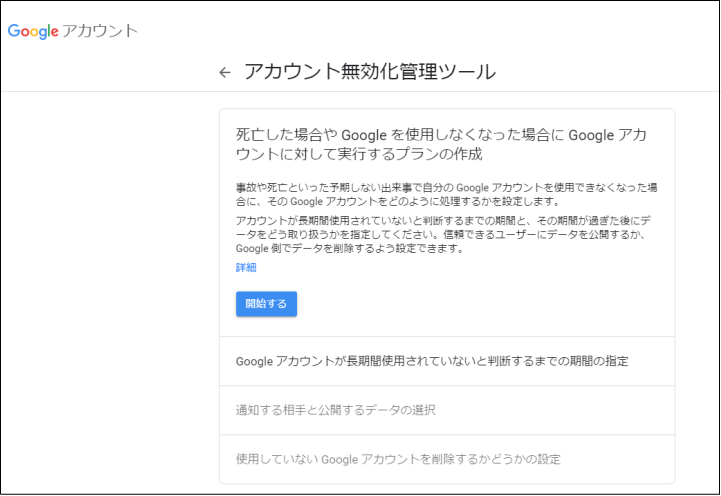Click the back arrow beside the page title
This screenshot has height=496, width=721.
point(225,72)
